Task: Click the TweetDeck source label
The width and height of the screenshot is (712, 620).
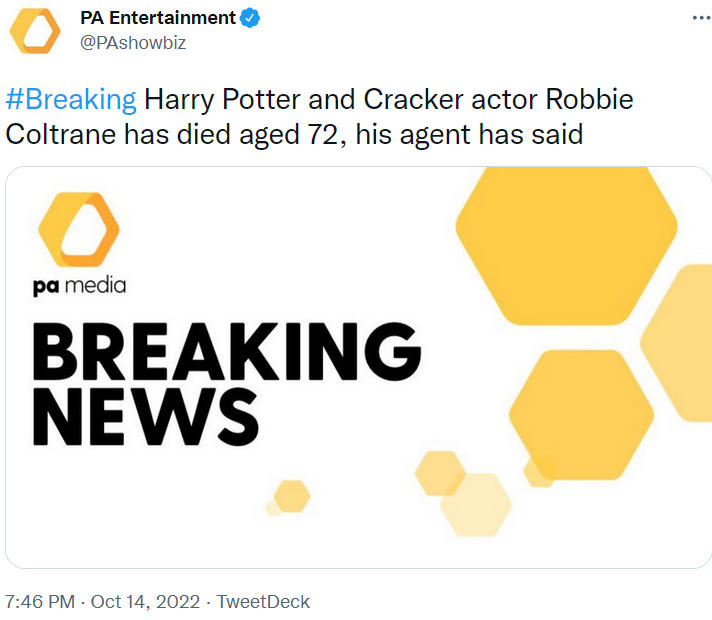Action: [x=263, y=602]
